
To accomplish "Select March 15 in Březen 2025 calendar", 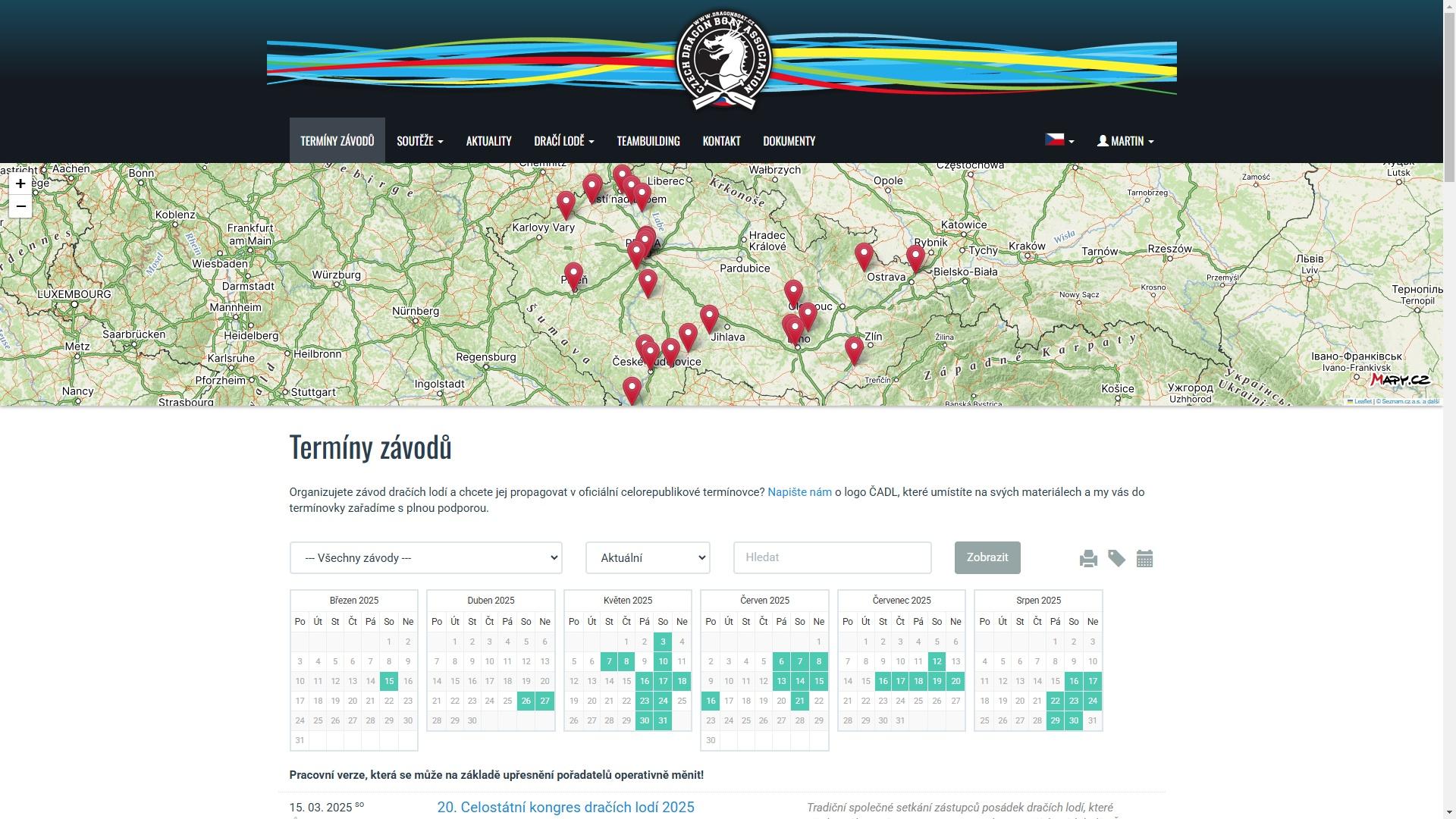I will click(389, 681).
